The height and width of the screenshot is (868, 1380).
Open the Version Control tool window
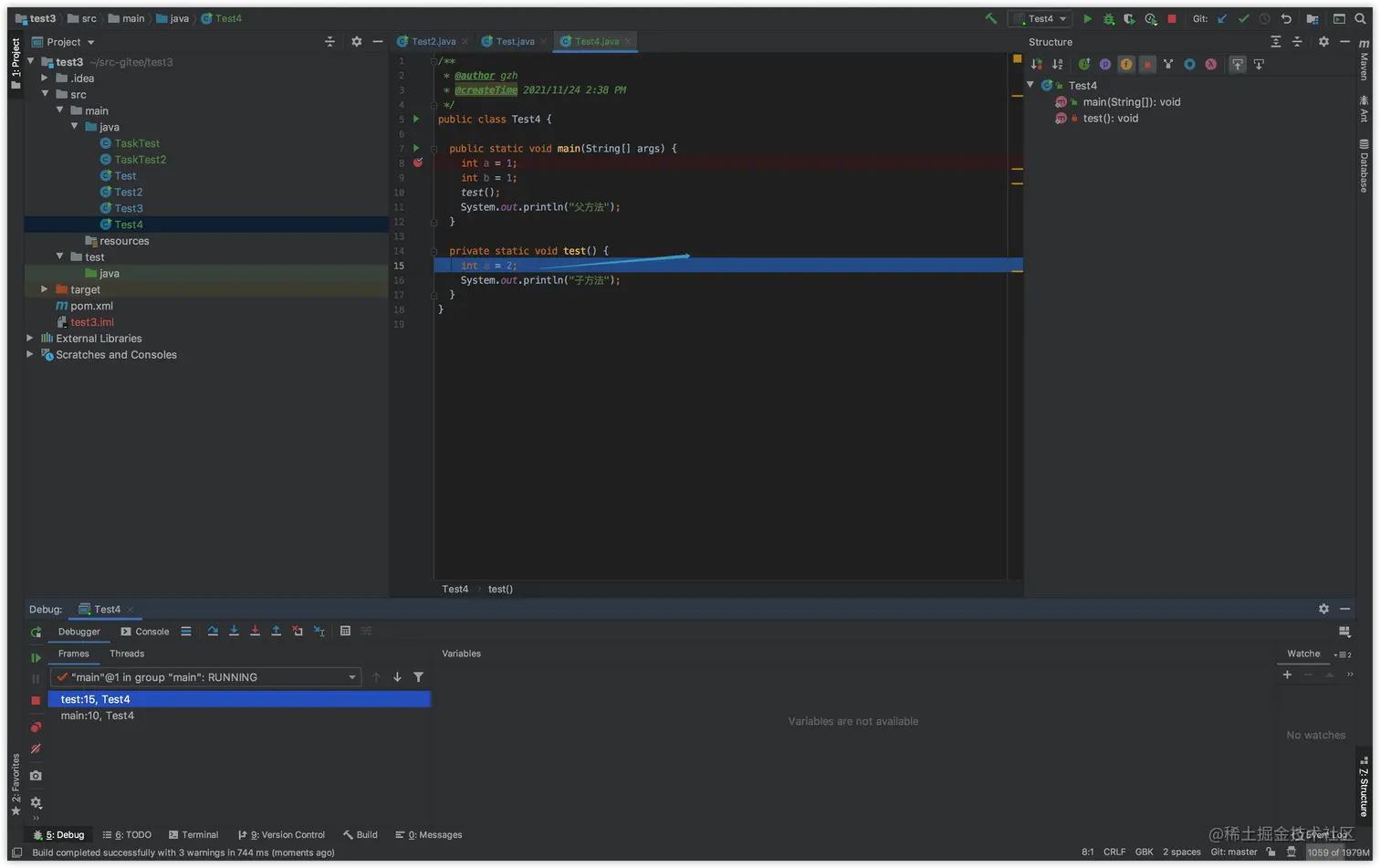(x=281, y=834)
